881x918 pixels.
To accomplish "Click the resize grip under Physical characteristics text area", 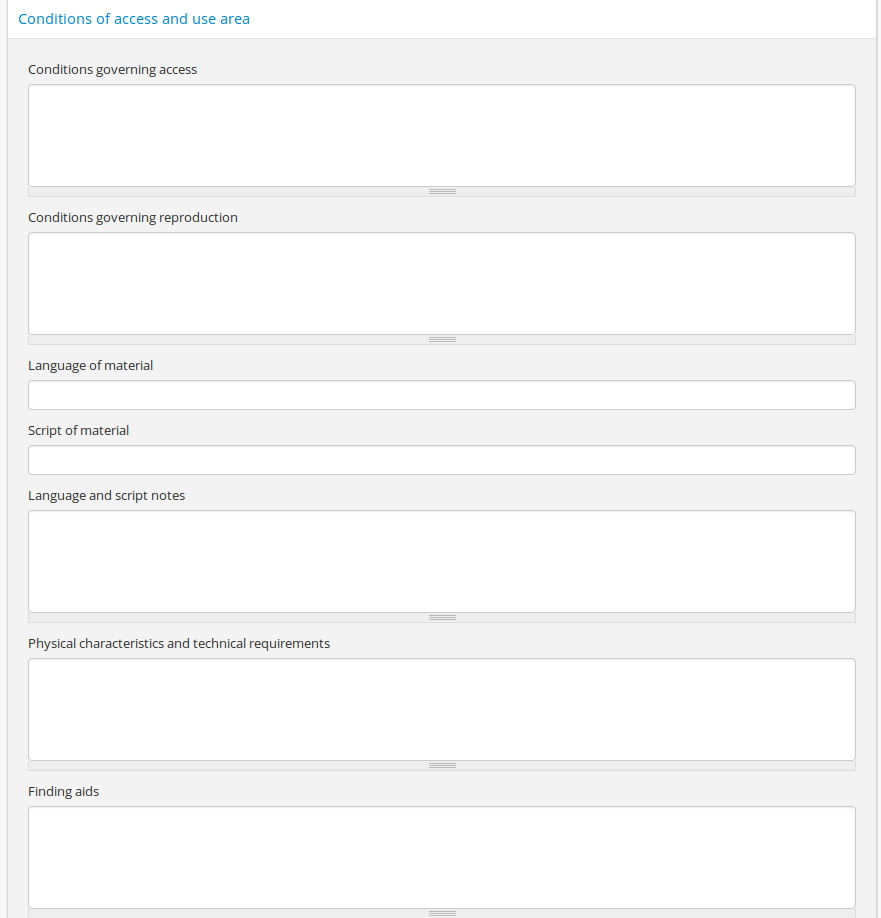I will click(441, 765).
